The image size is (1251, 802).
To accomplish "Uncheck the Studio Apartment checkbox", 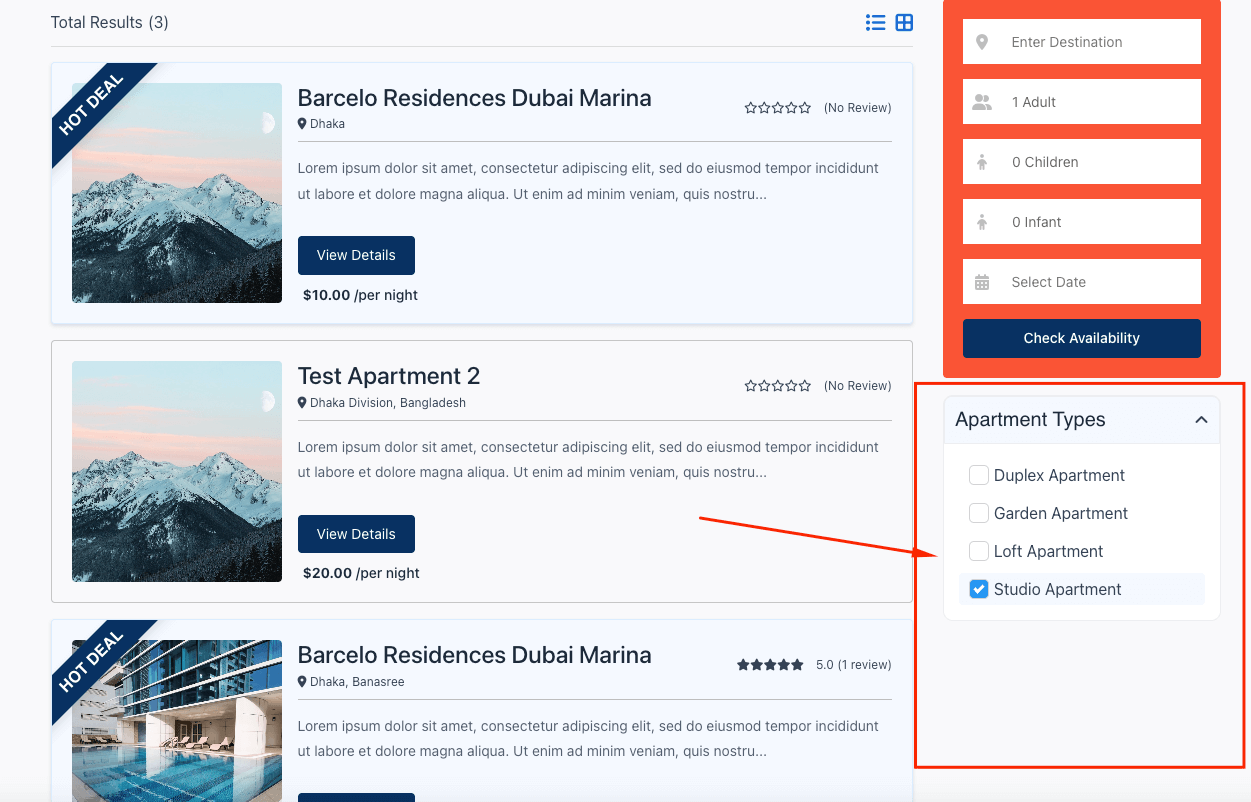I will 979,589.
